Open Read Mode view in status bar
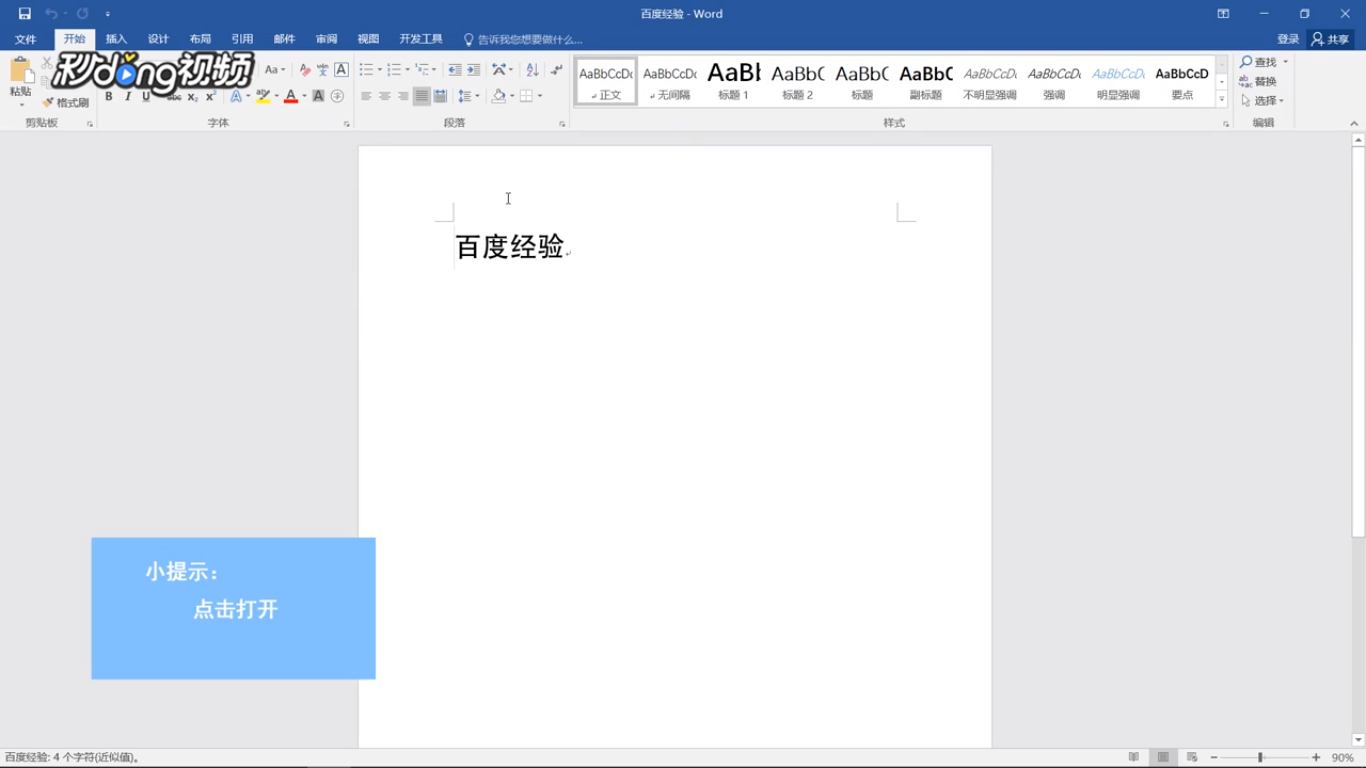This screenshot has height=768, width=1366. click(x=1133, y=758)
